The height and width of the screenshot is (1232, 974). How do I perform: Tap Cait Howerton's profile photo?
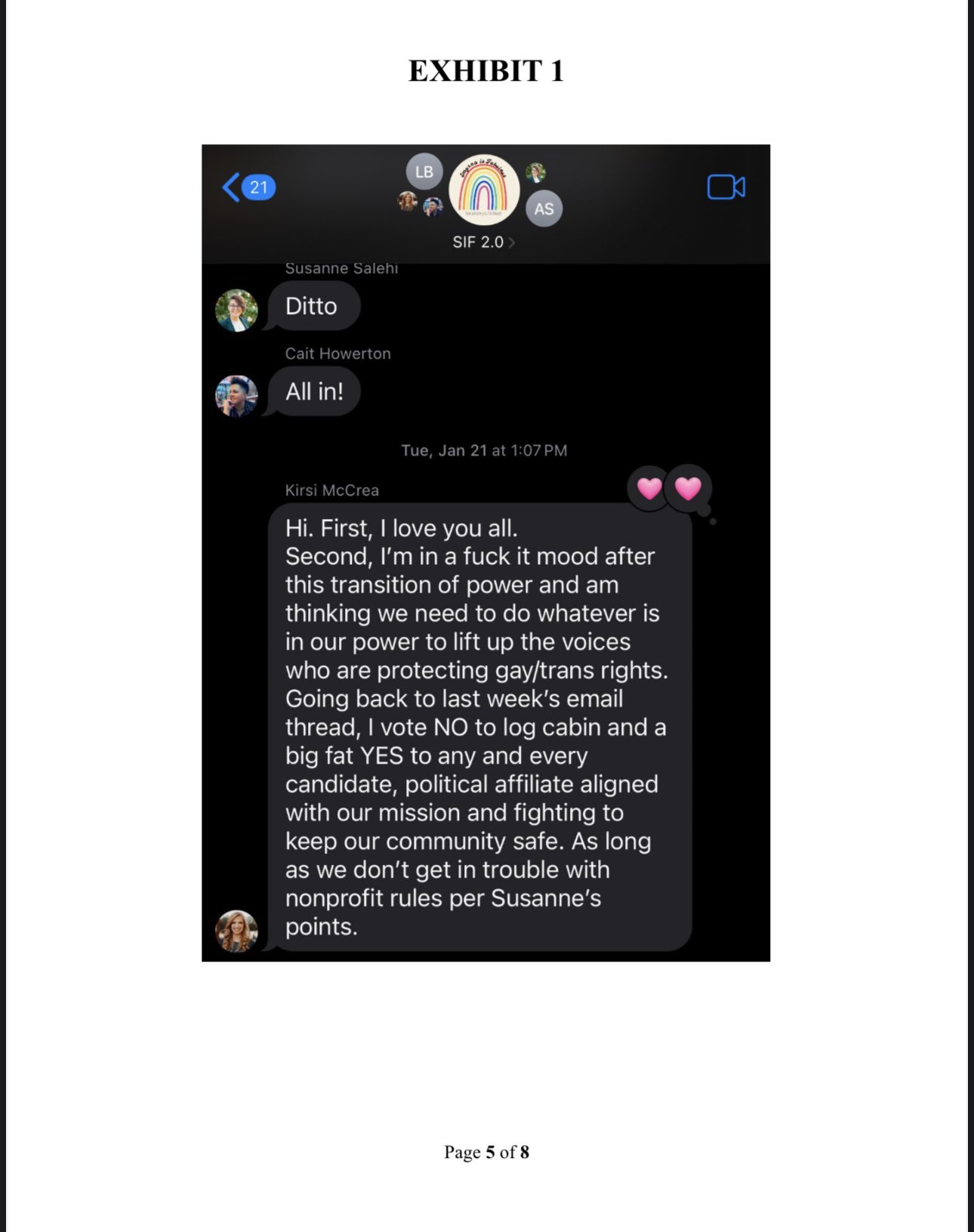[x=236, y=396]
